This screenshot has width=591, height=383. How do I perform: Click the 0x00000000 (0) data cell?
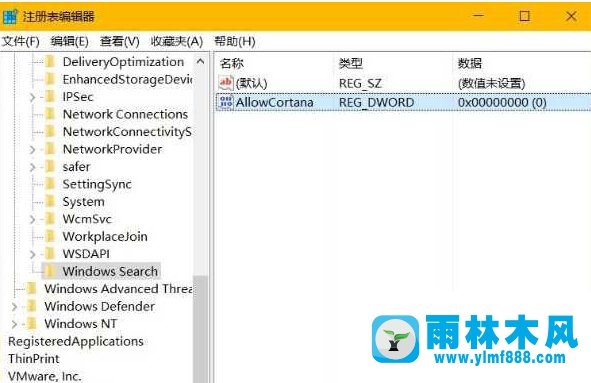pyautogui.click(x=502, y=102)
